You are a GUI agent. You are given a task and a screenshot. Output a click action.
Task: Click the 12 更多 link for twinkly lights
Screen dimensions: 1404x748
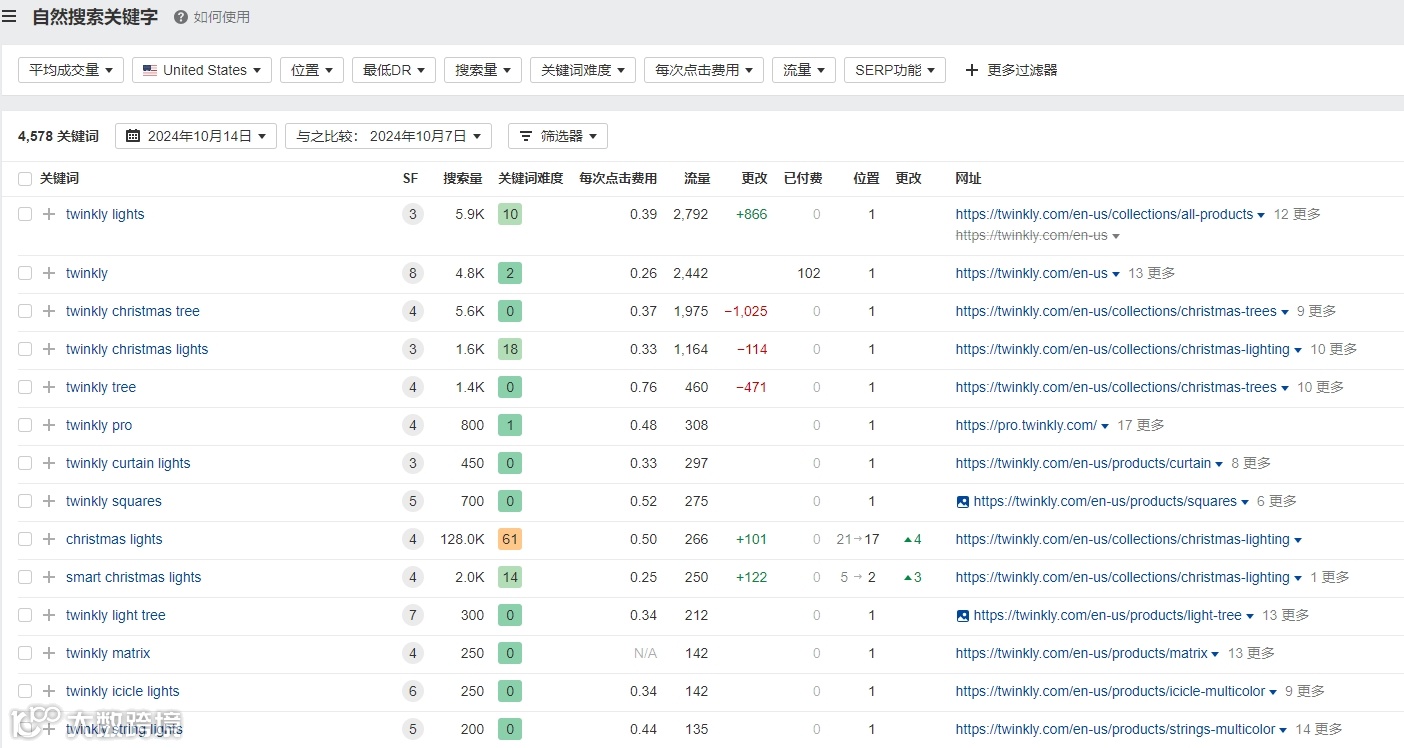[x=1297, y=214]
